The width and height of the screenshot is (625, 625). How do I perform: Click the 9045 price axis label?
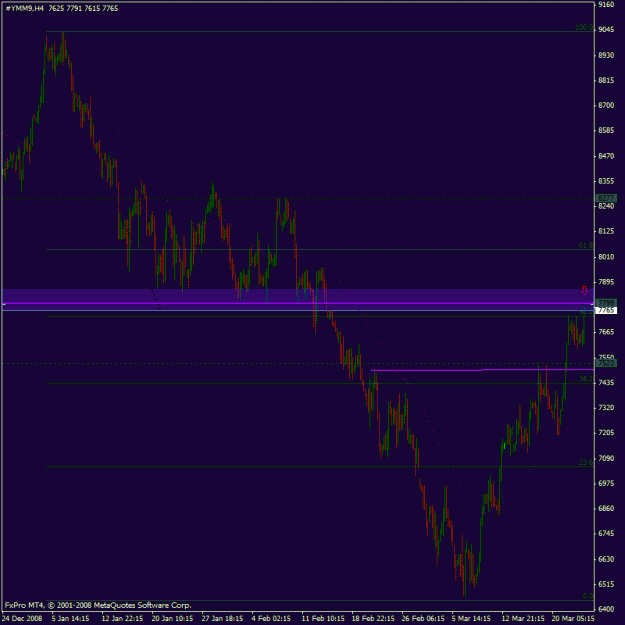(606, 30)
